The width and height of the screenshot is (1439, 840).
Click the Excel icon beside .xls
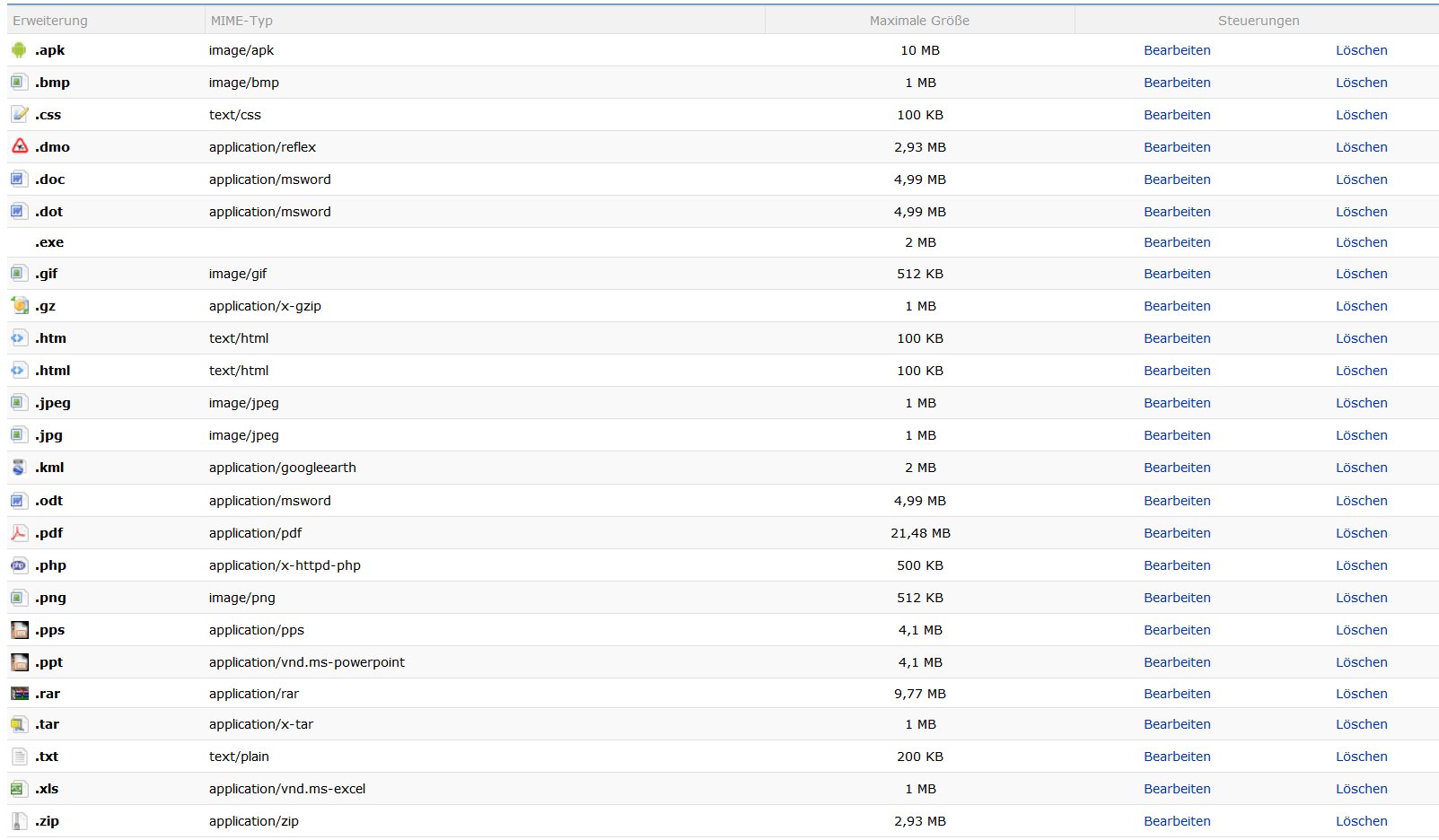[x=18, y=789]
